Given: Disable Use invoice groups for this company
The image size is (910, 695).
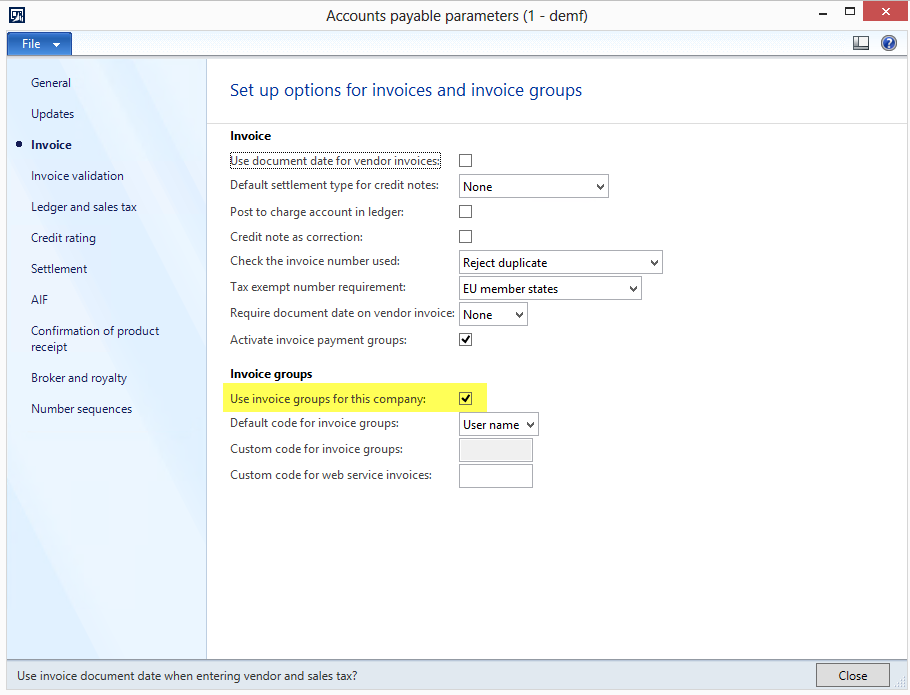Looking at the screenshot, I should [x=465, y=399].
